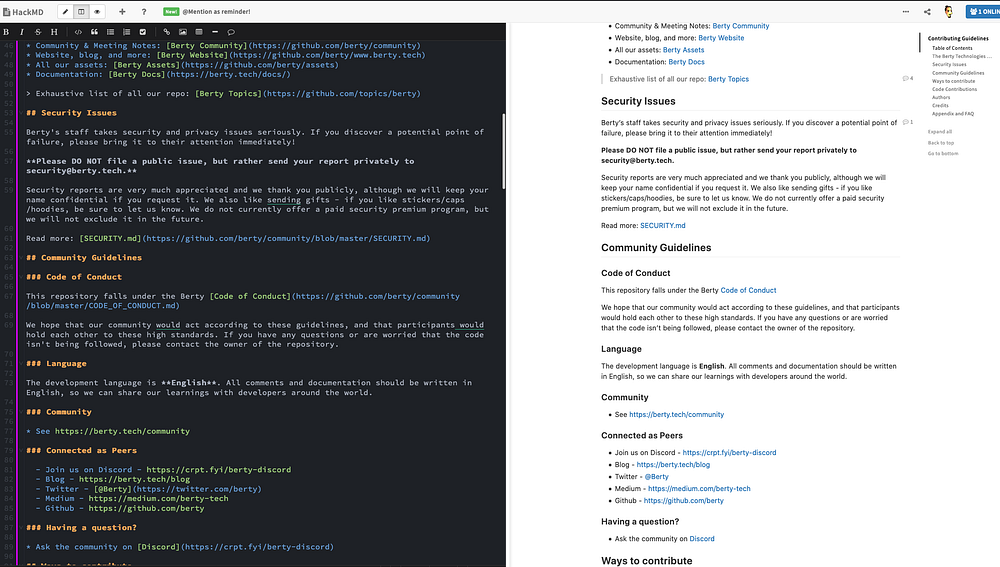Insert an image with the picture icon
Image resolution: width=1000 pixels, height=567 pixels.
click(183, 32)
